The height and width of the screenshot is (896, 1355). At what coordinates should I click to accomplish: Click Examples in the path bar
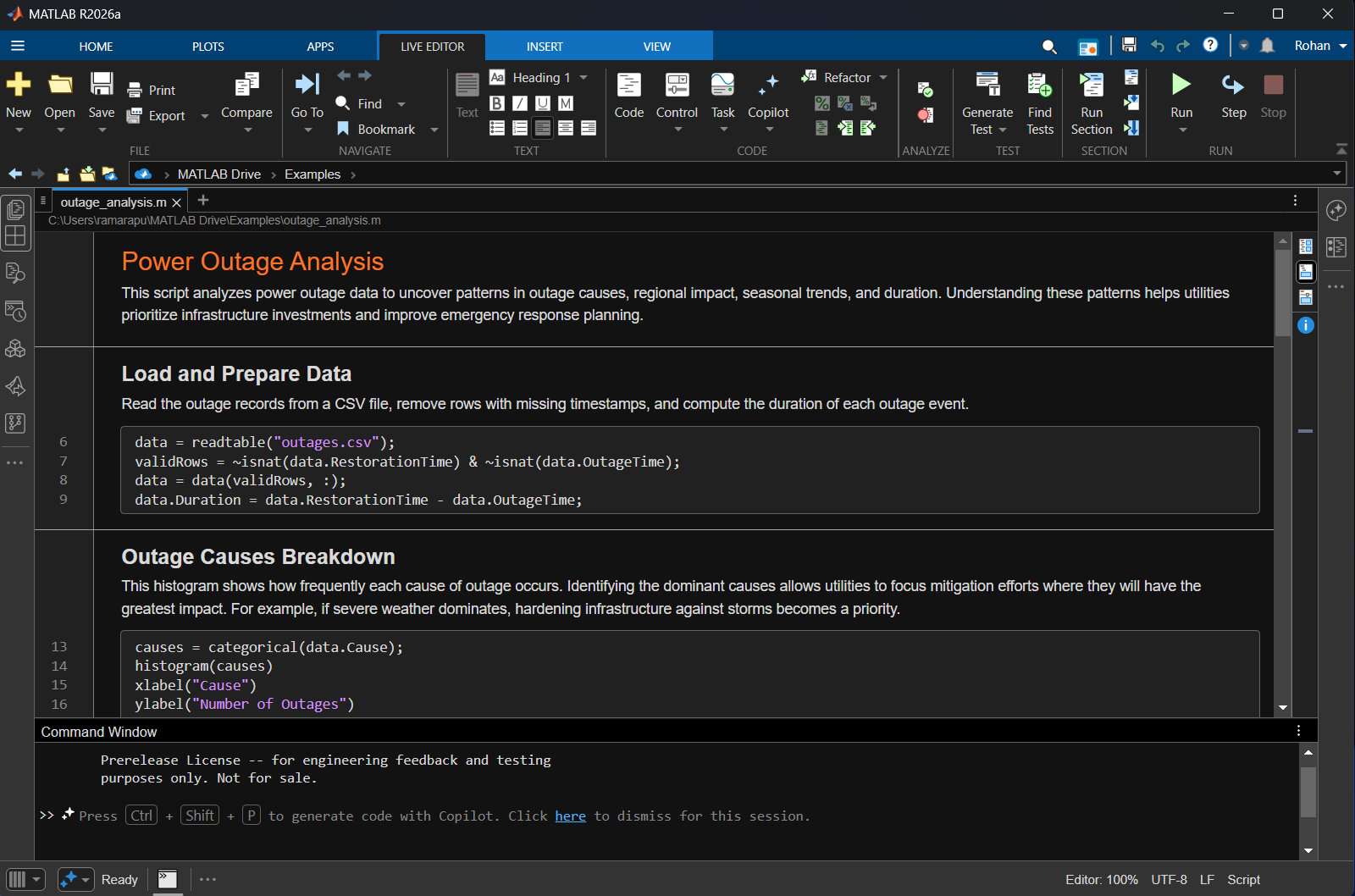click(x=312, y=174)
